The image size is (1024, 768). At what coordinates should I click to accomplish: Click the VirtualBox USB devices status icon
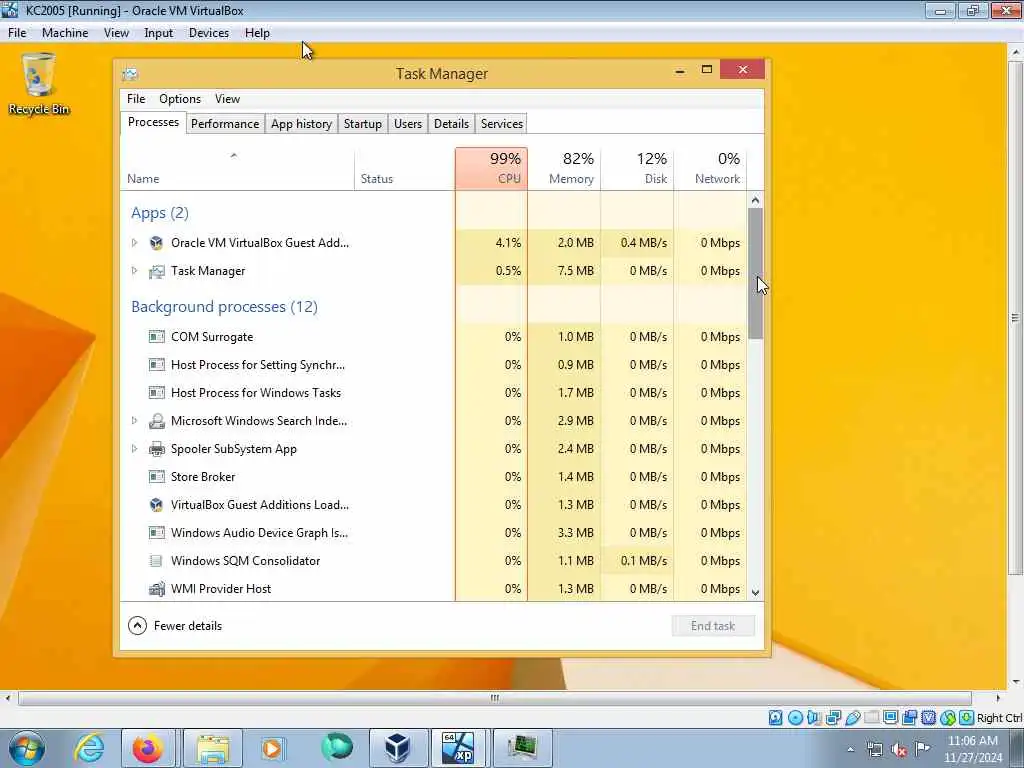(853, 718)
